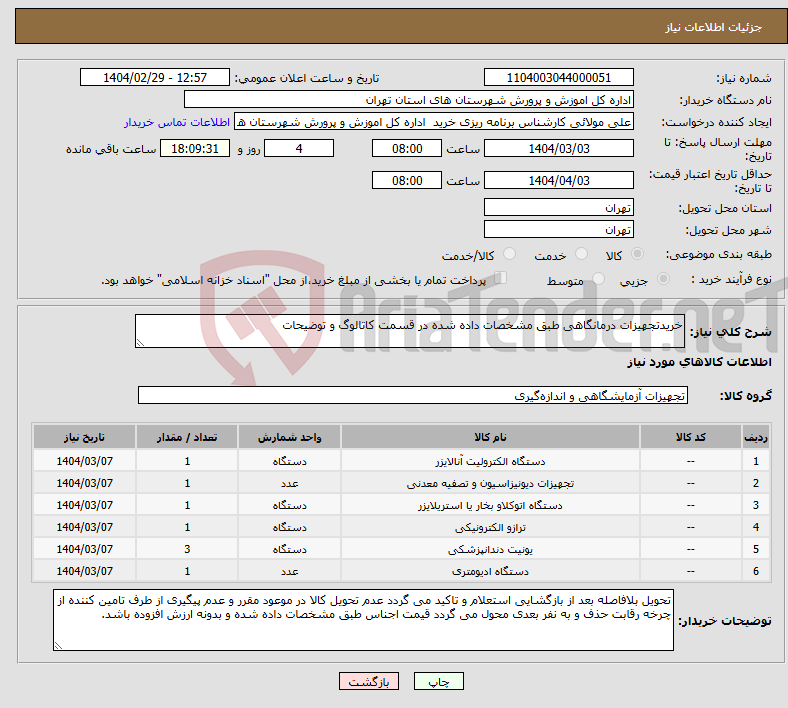Click the price validity time field 08:00
This screenshot has width=788, height=708.
coord(407,180)
